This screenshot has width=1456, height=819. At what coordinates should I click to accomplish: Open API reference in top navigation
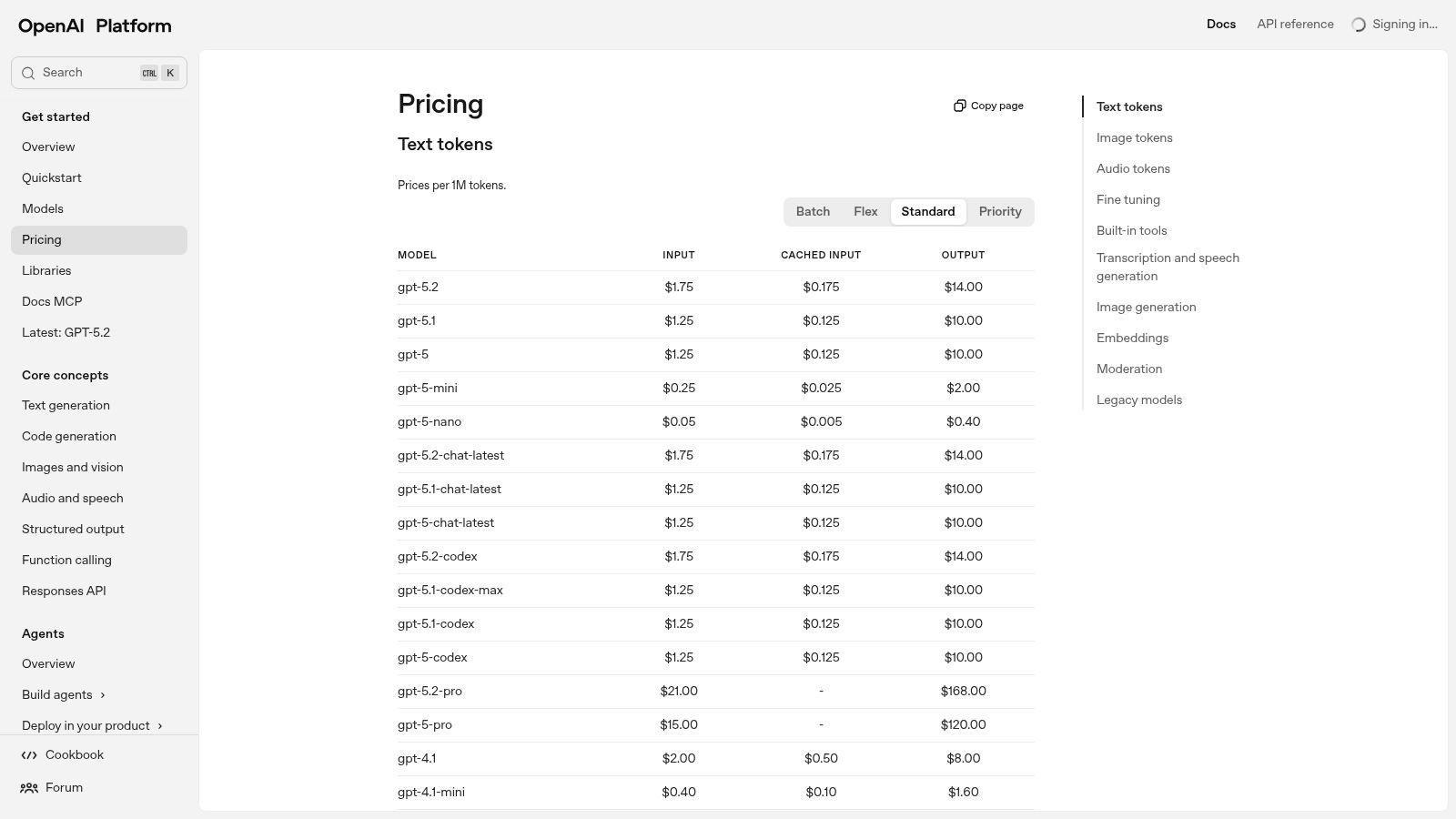click(1295, 25)
